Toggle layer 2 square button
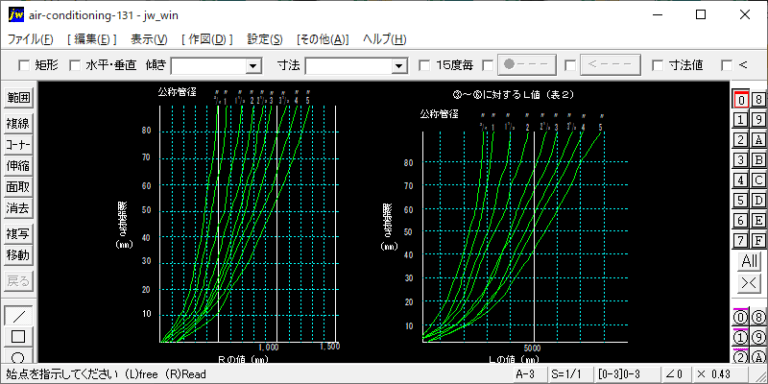The height and width of the screenshot is (384, 768). [x=741, y=140]
